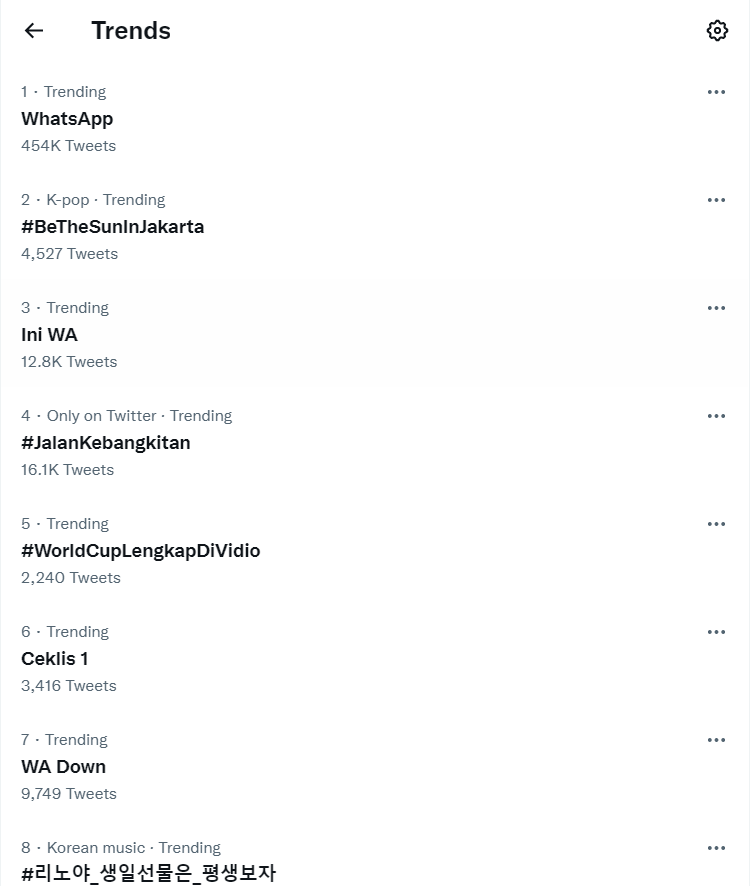This screenshot has height=886, width=750.
Task: Open more options for WA Down trend
Action: click(x=716, y=740)
